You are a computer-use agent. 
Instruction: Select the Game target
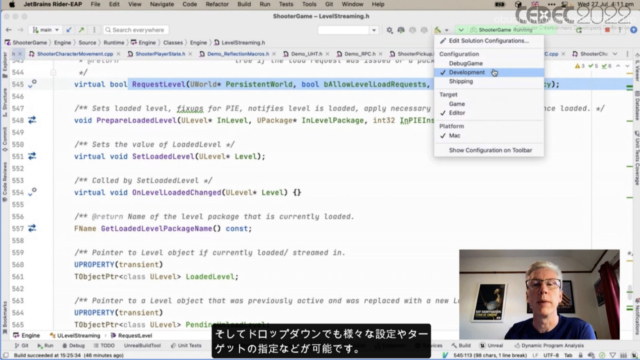[x=489, y=104]
